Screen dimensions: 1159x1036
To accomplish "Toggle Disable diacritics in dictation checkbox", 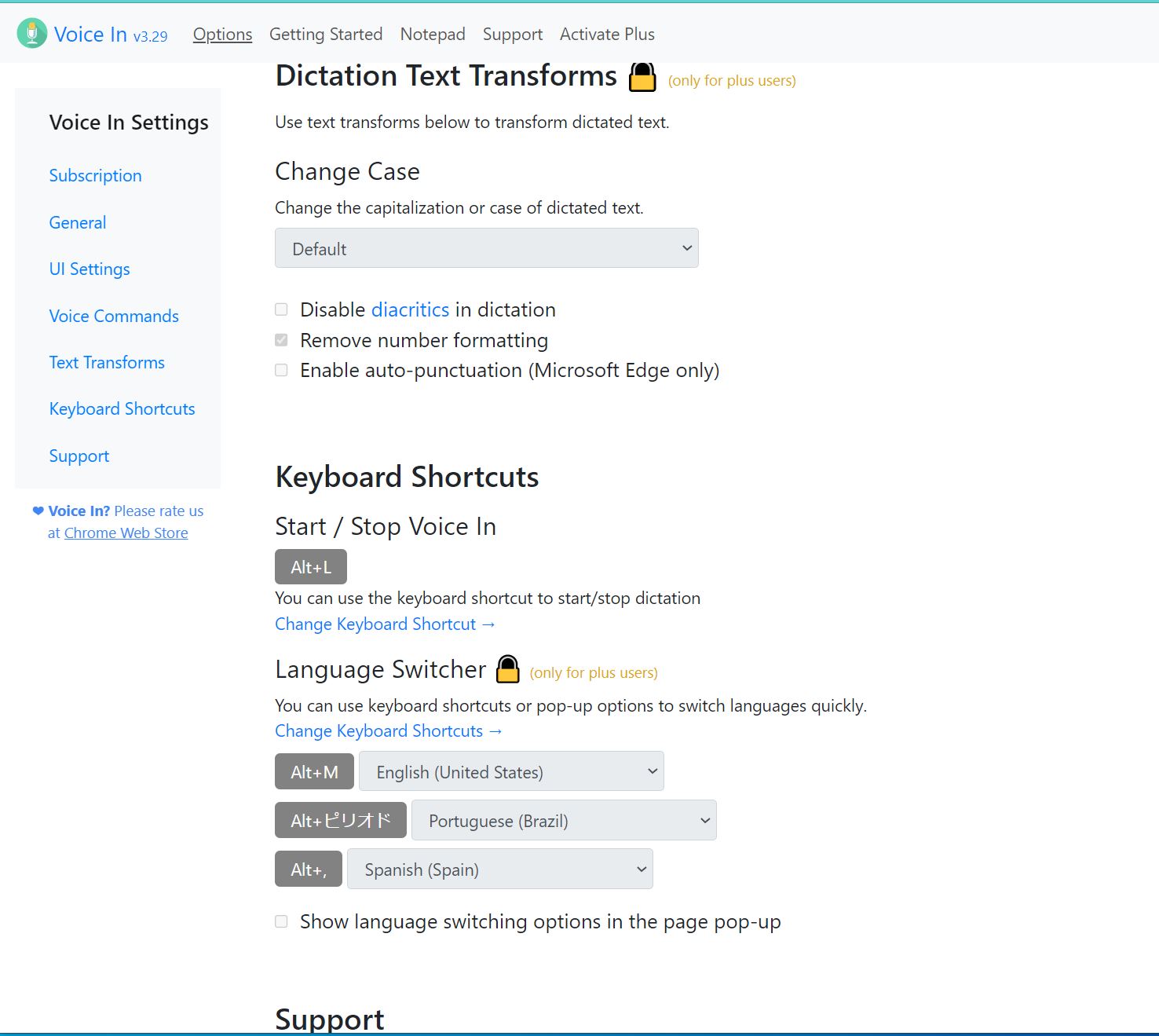I will pyautogui.click(x=281, y=309).
